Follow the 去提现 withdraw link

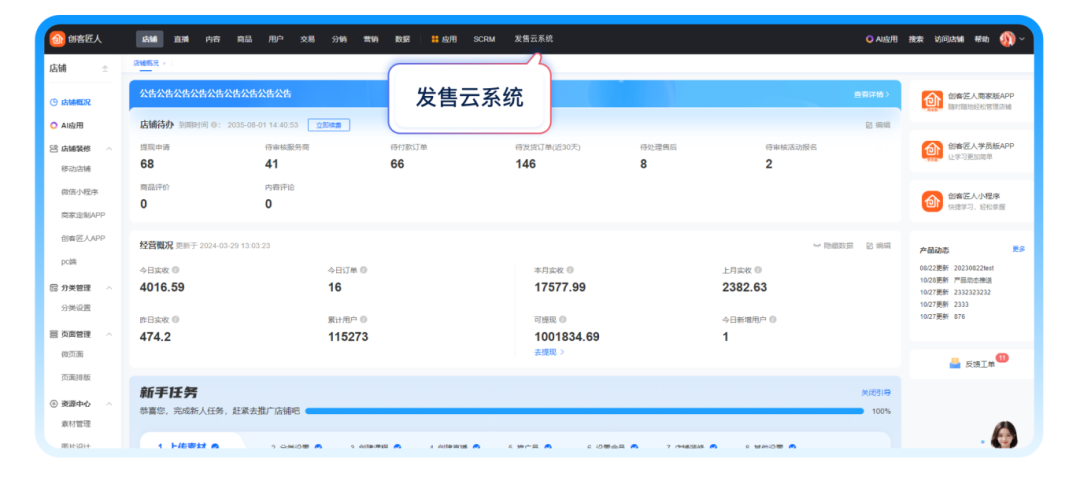pos(548,352)
